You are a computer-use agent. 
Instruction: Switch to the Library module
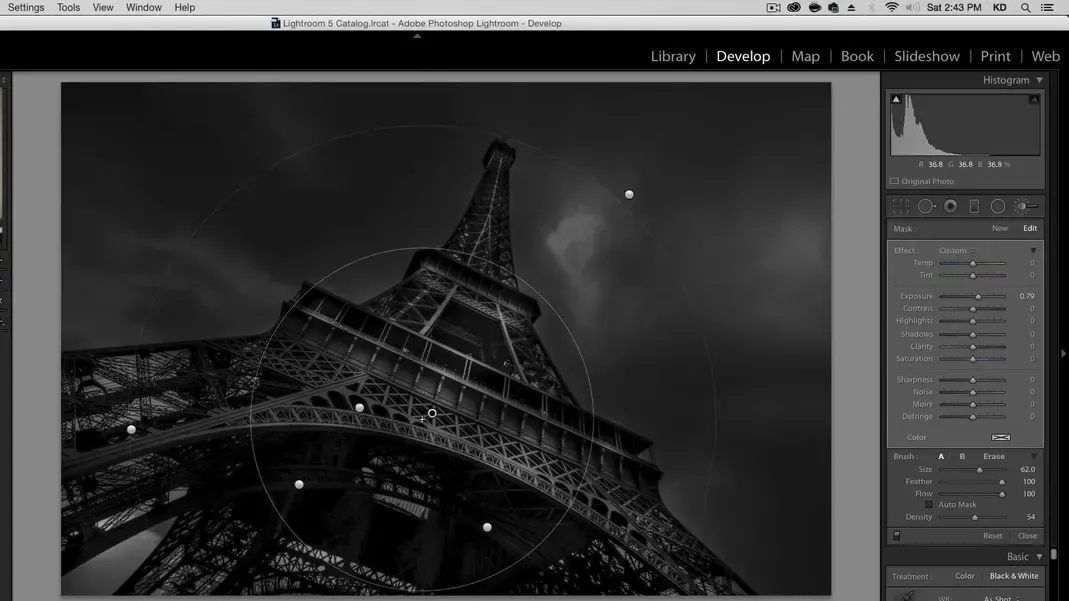click(x=673, y=56)
